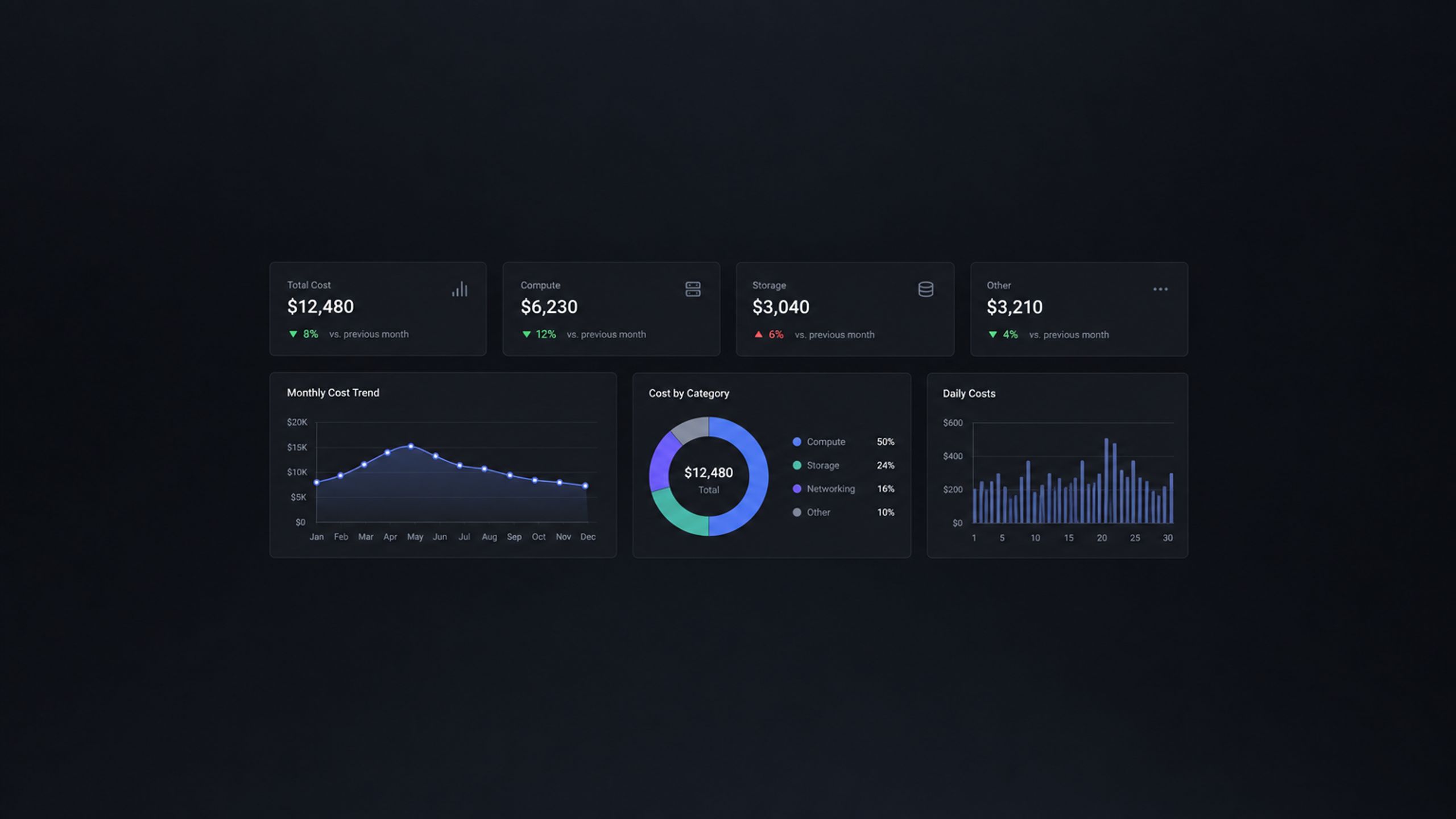The image size is (1456, 819).
Task: Click the 24% value in category legend
Action: point(886,465)
